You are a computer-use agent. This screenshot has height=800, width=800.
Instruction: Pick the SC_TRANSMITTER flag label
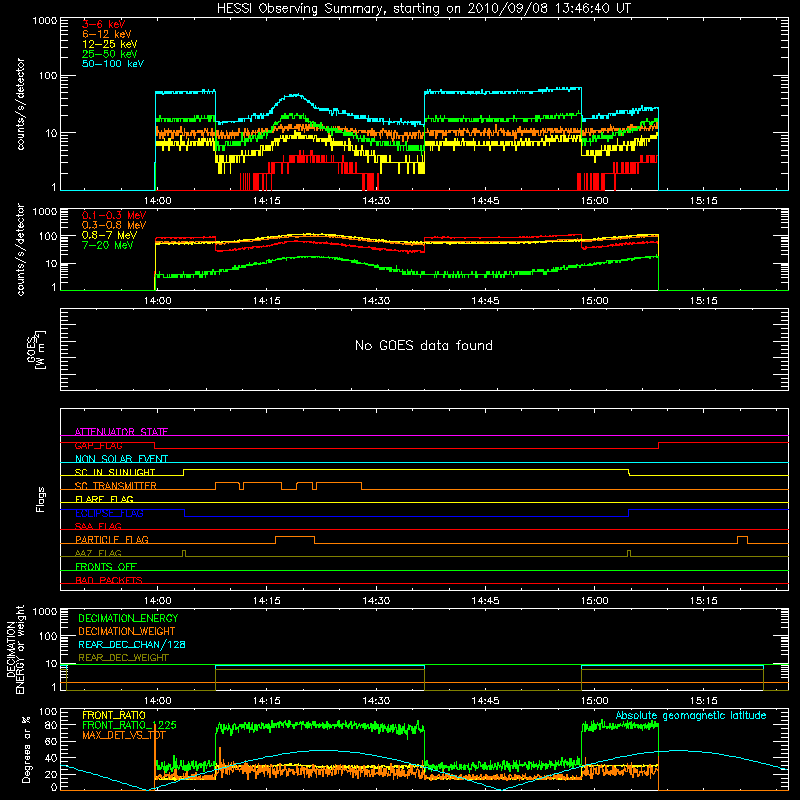(x=115, y=486)
